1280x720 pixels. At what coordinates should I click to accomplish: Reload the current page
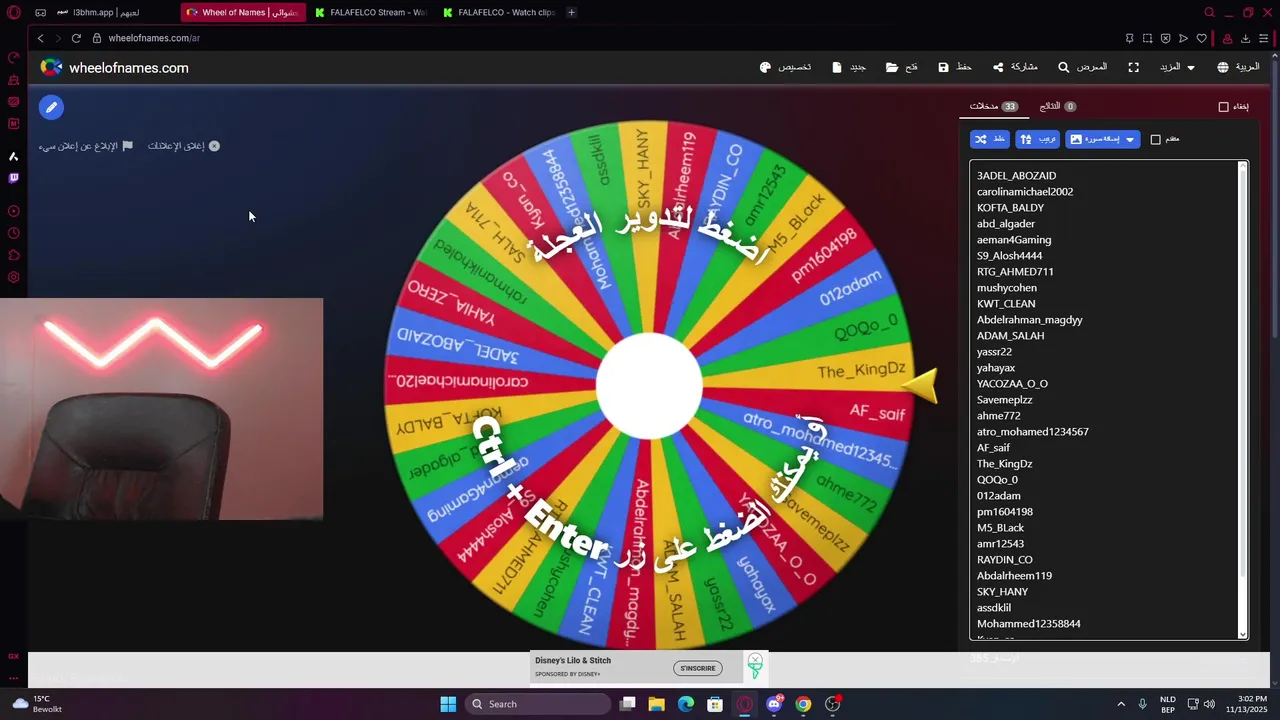click(76, 38)
